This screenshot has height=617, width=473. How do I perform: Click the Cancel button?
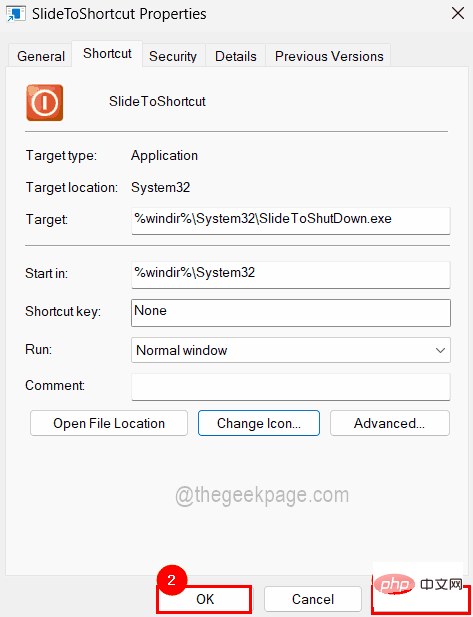[x=313, y=599]
